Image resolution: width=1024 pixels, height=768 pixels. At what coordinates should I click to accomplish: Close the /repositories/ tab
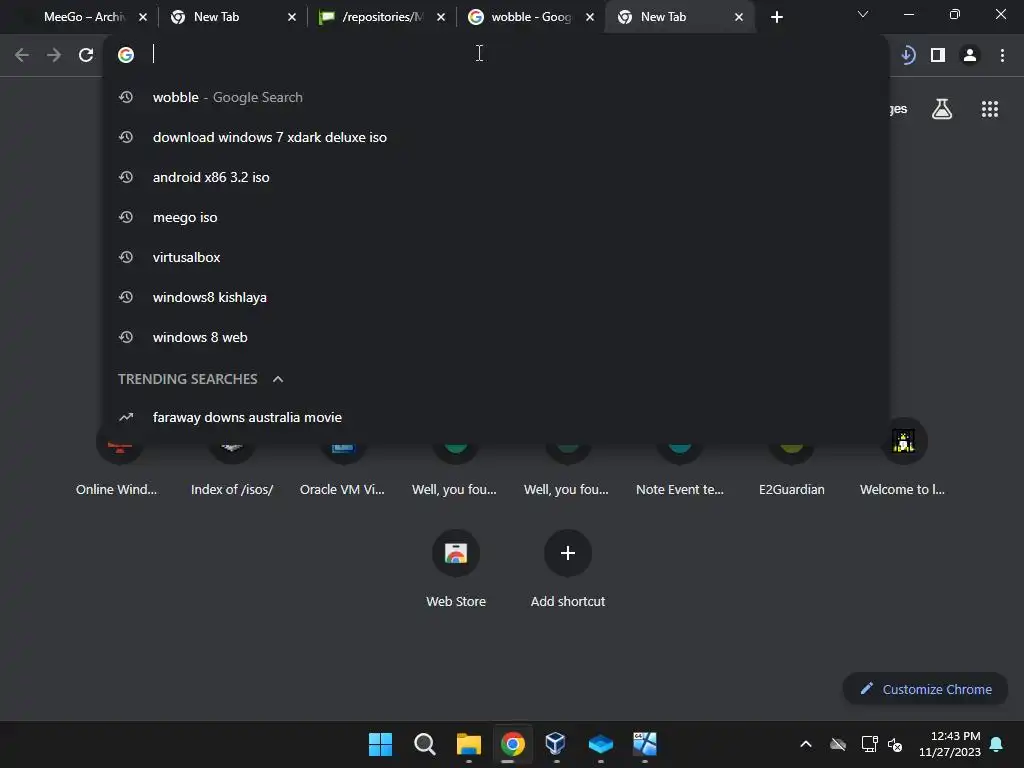pyautogui.click(x=441, y=17)
